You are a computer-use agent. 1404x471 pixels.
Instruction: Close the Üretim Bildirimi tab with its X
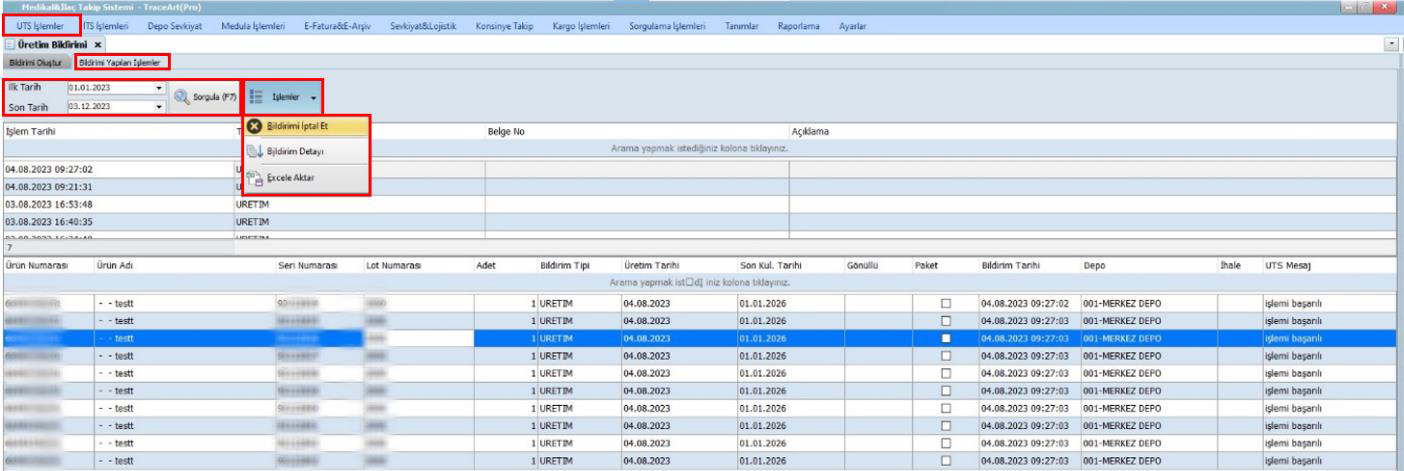click(100, 46)
